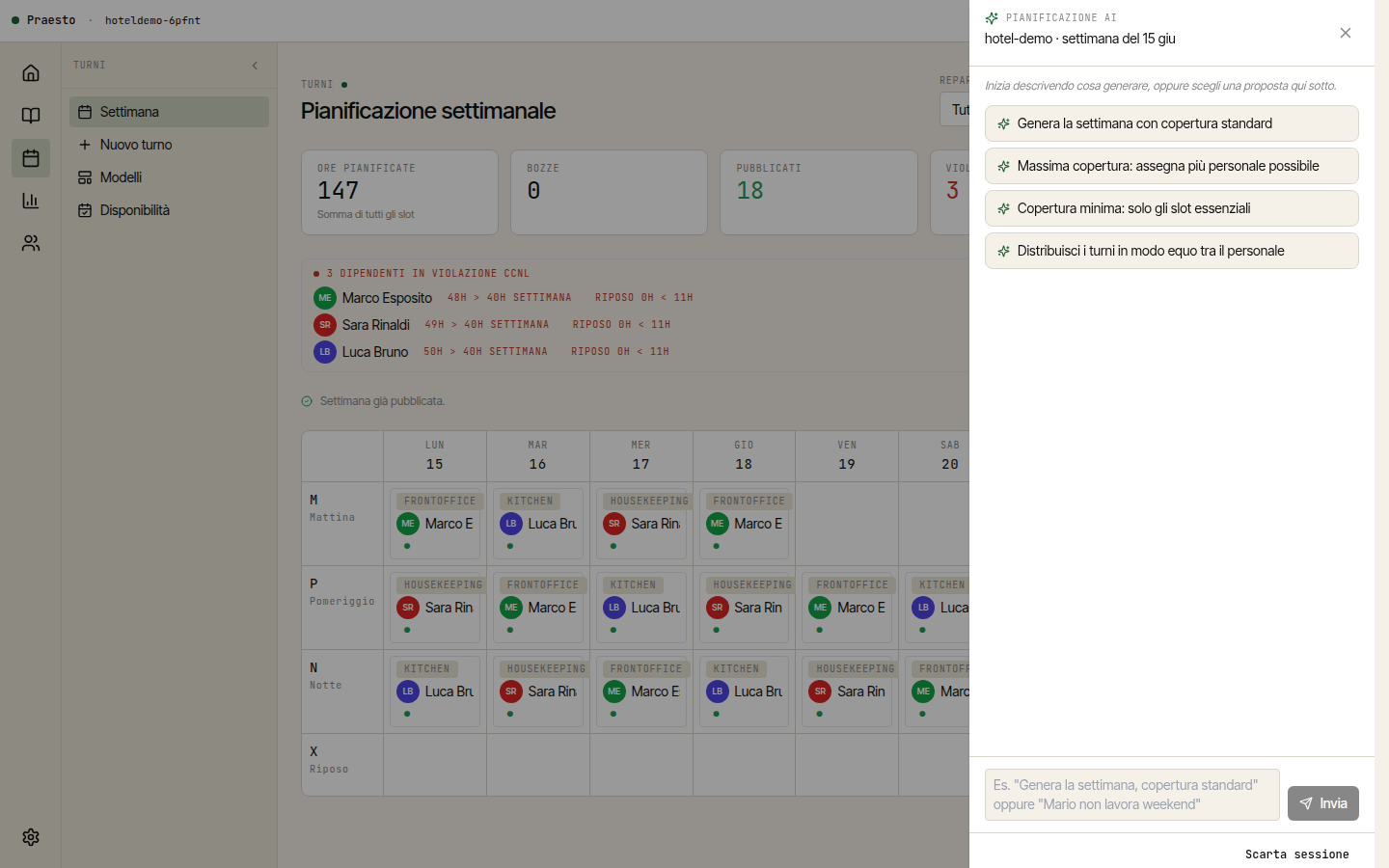
Task: Open settings gear icon at bottom
Action: (x=31, y=837)
